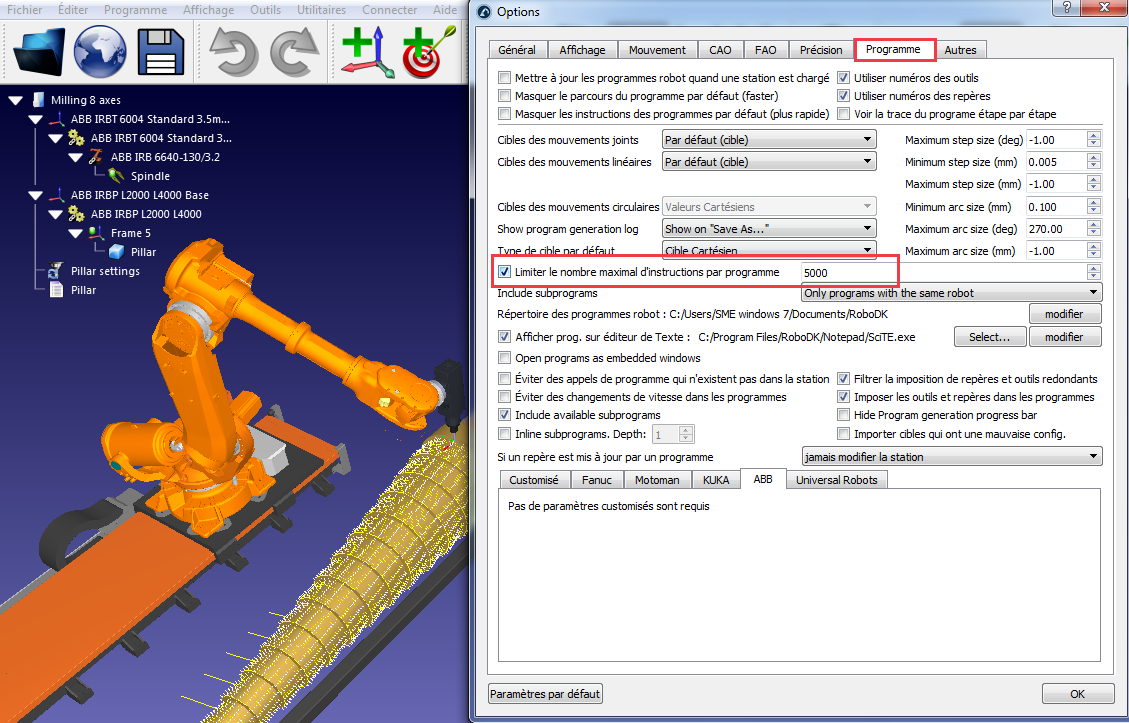1129x723 pixels.
Task: Click the Options dialog help question icon
Action: 1066,7
